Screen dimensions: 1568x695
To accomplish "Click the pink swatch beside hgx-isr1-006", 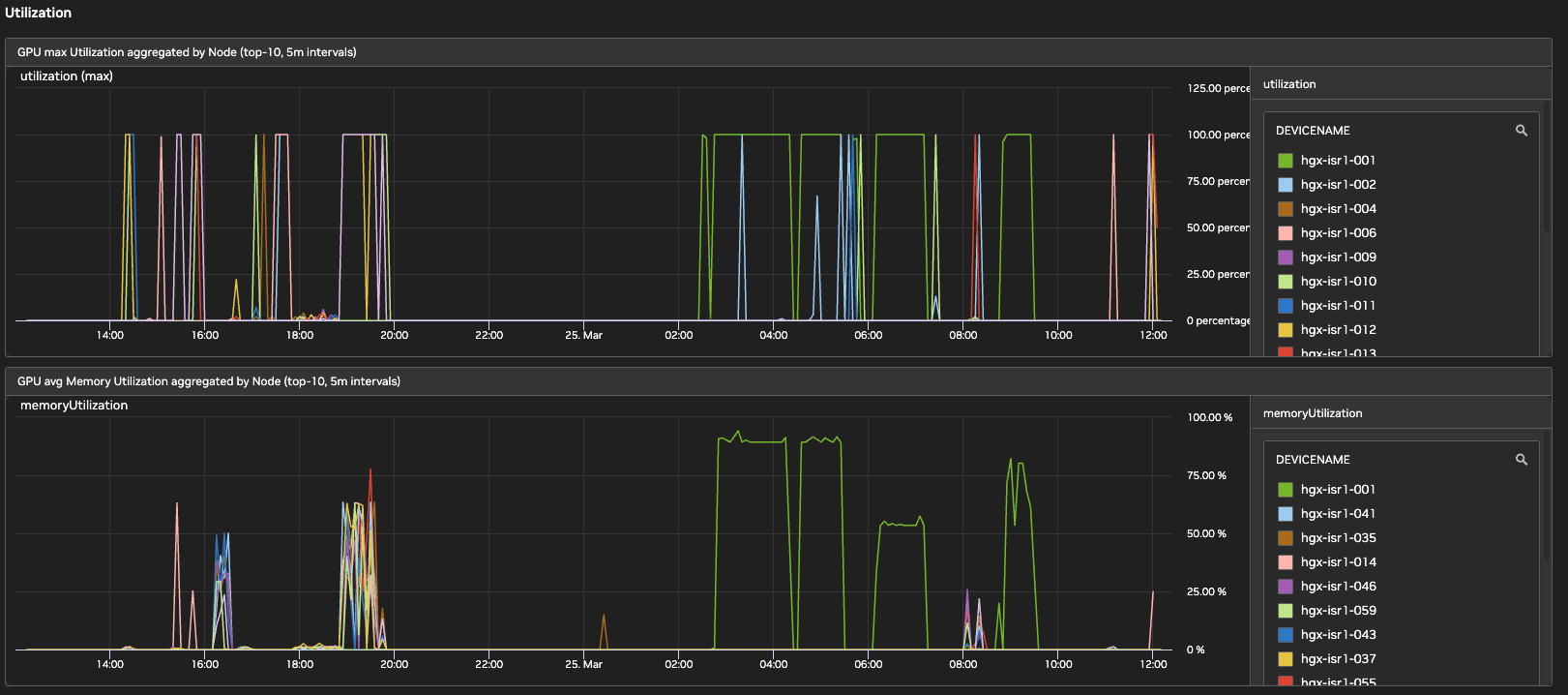I will coord(1286,233).
